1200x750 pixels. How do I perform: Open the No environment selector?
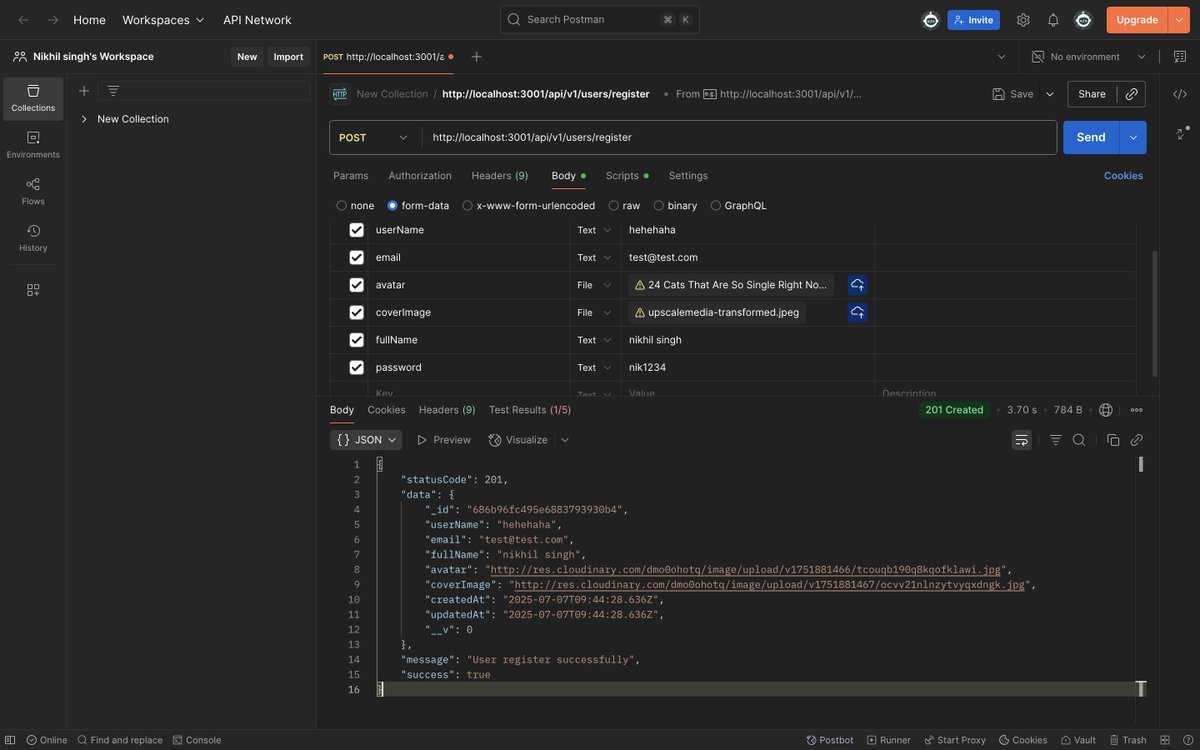[x=1088, y=57]
